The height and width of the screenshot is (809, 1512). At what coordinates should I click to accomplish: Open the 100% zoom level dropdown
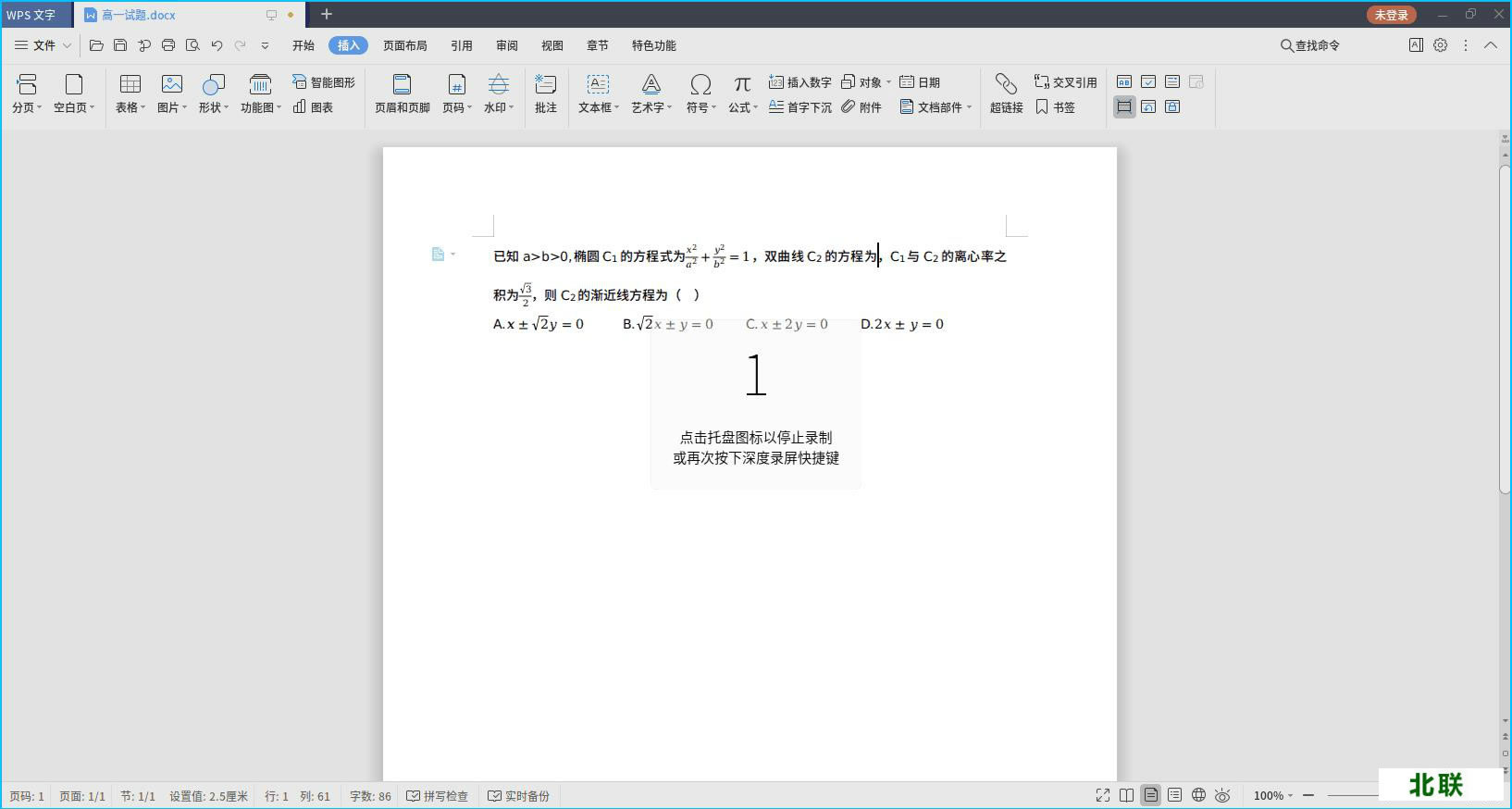pos(1273,796)
